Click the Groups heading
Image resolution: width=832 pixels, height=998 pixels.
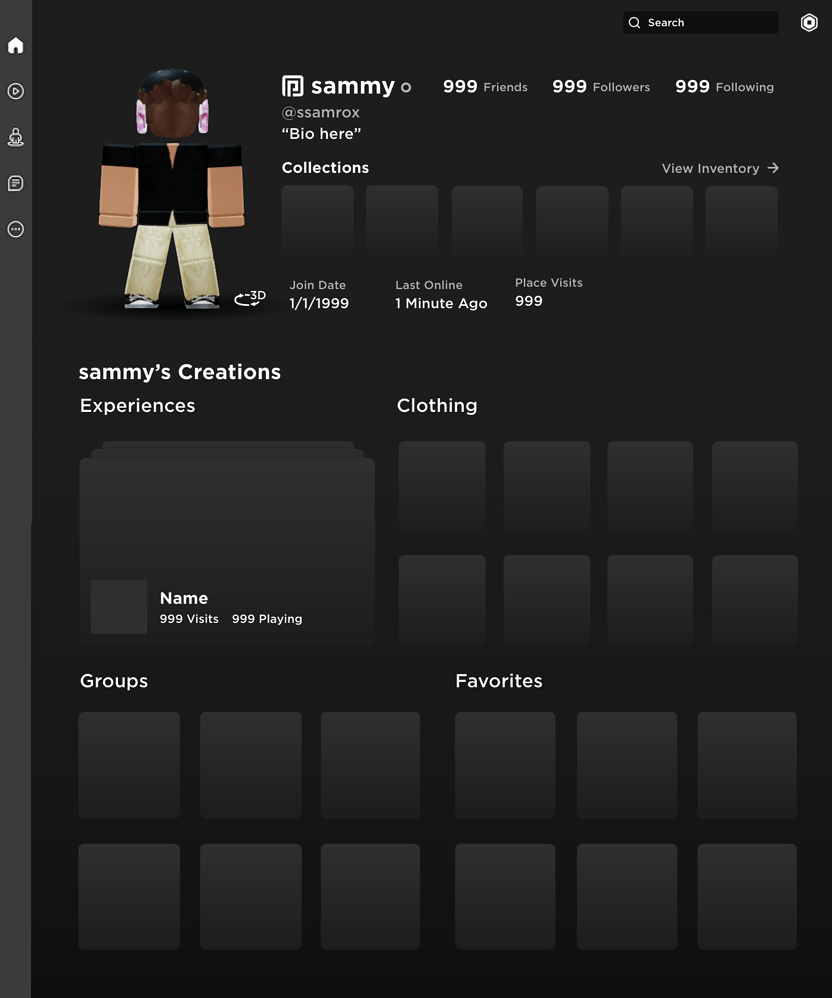114,681
